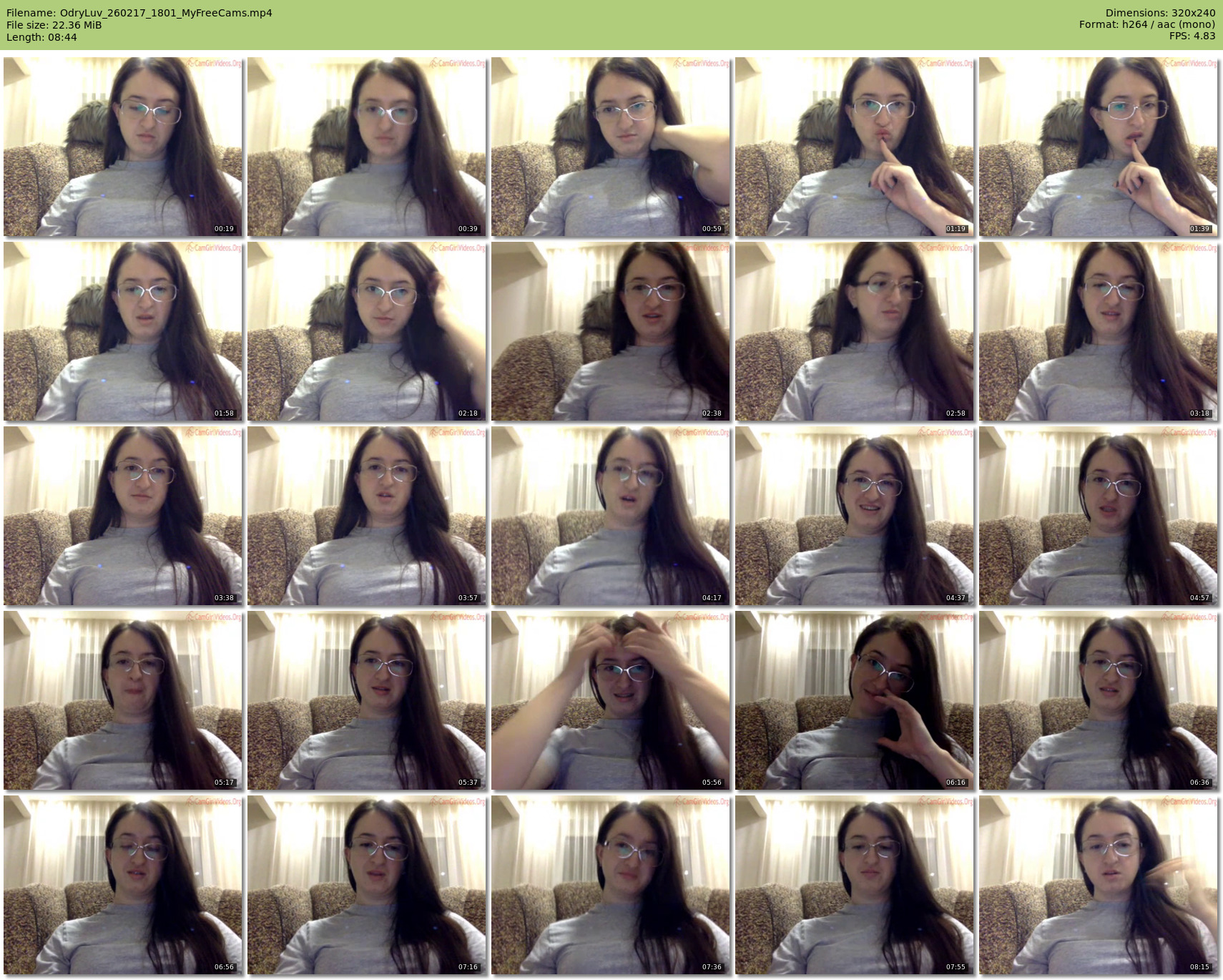Click the thumbnail marked 03:18
This screenshot has width=1223, height=980.
[1098, 331]
